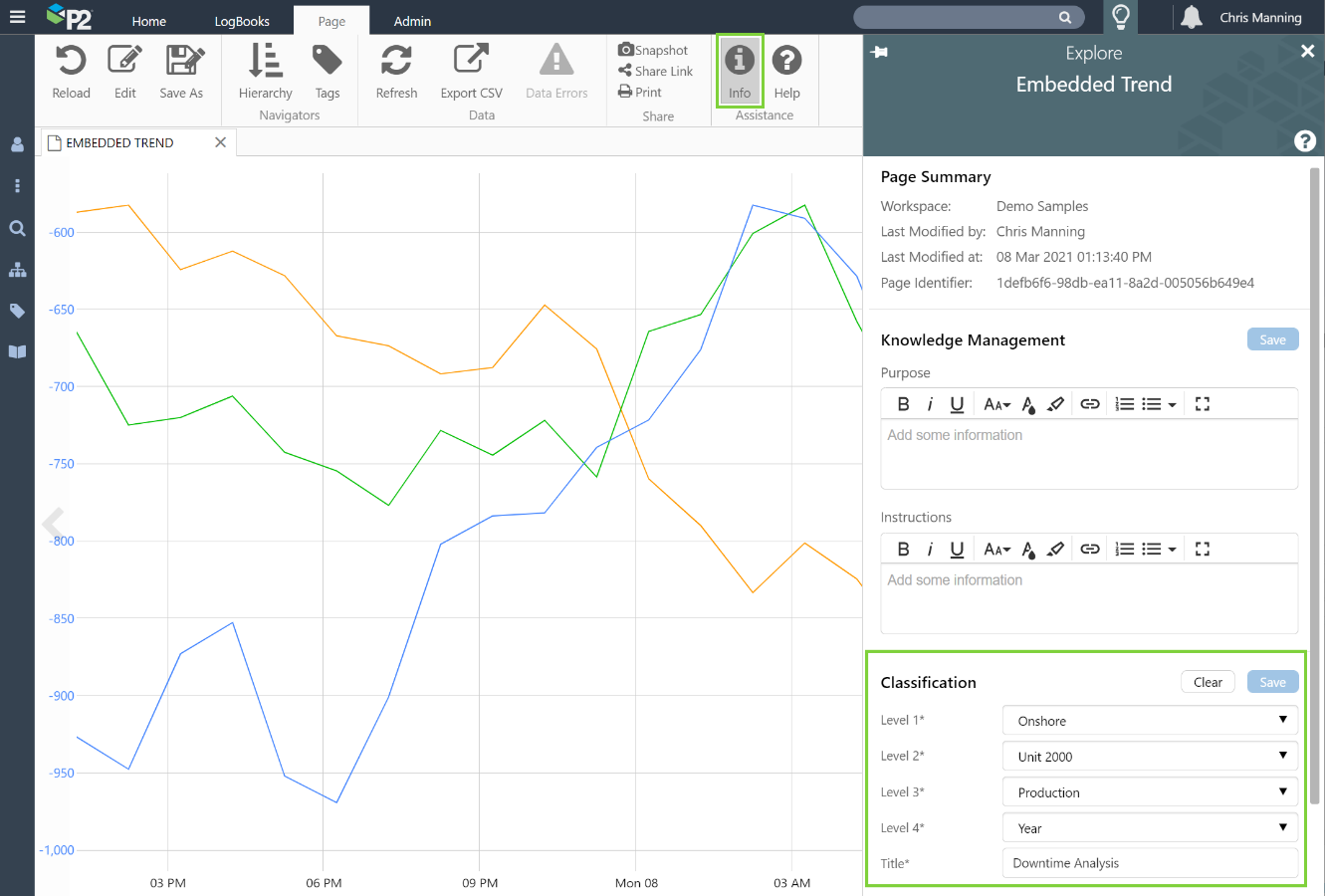
Task: Export chart data to CSV
Action: click(471, 62)
